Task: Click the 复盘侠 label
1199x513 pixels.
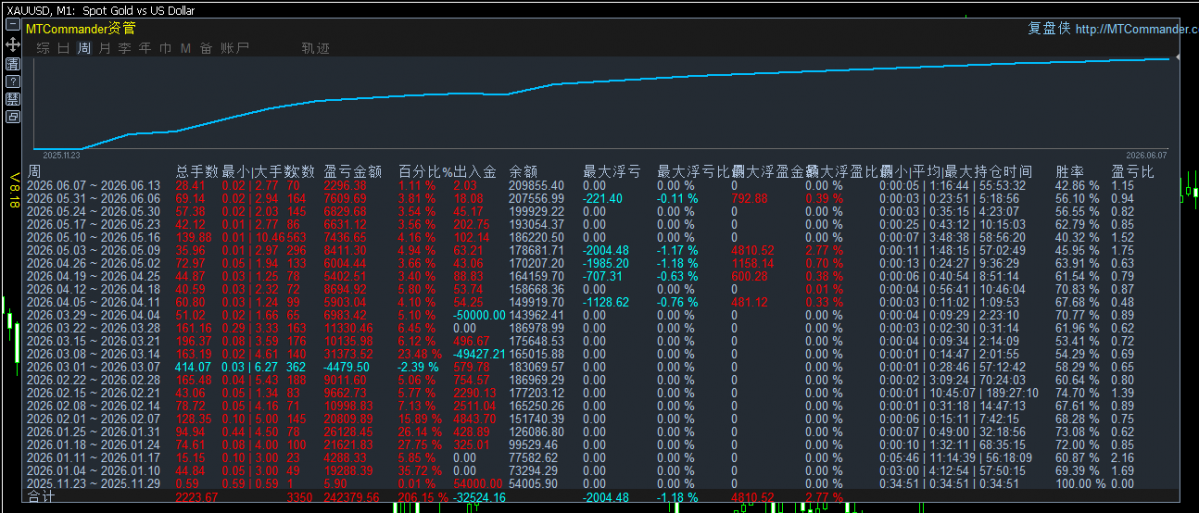Action: [x=1049, y=28]
